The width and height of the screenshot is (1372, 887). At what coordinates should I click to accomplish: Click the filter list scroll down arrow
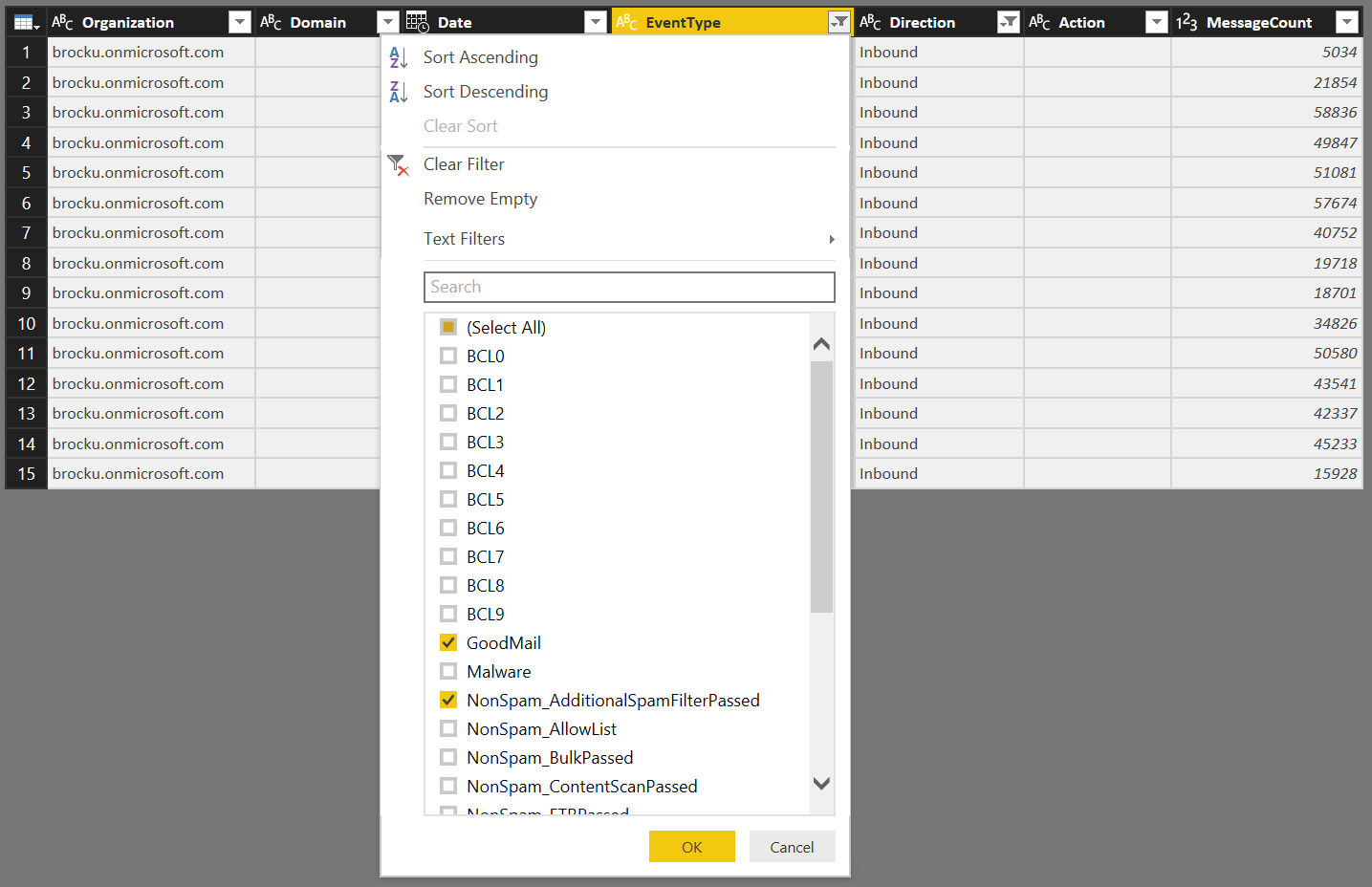click(x=821, y=783)
